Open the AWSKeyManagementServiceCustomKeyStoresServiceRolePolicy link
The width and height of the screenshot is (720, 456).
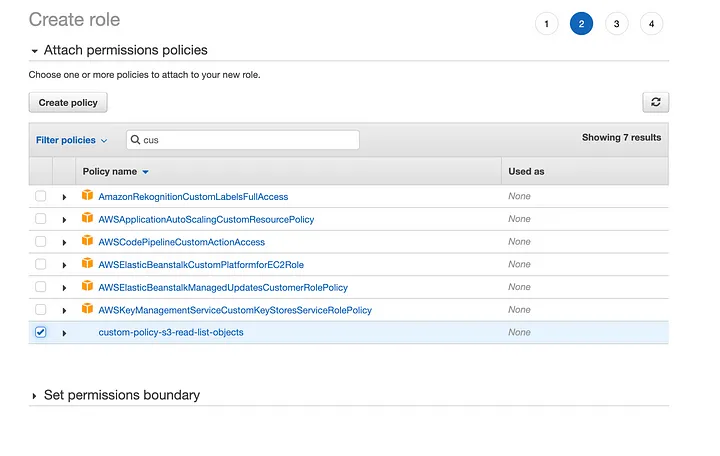tap(235, 310)
